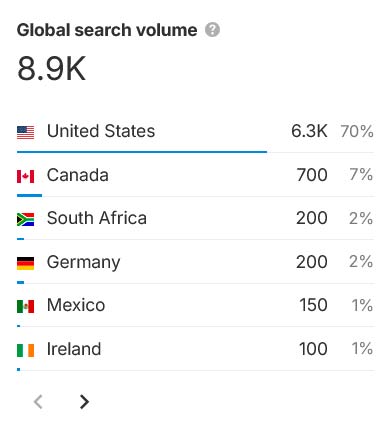
Task: Select the Germany country name
Action: (x=83, y=262)
